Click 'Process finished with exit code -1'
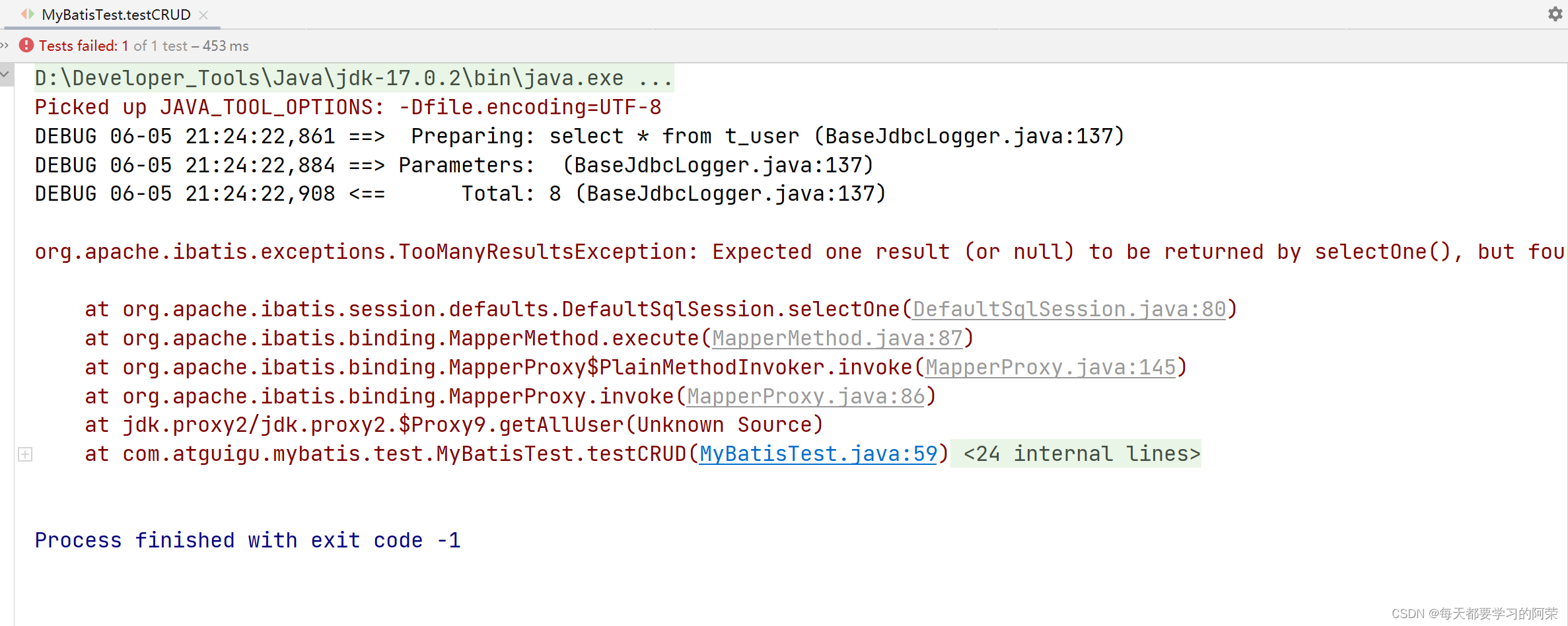The image size is (1568, 626). tap(248, 540)
